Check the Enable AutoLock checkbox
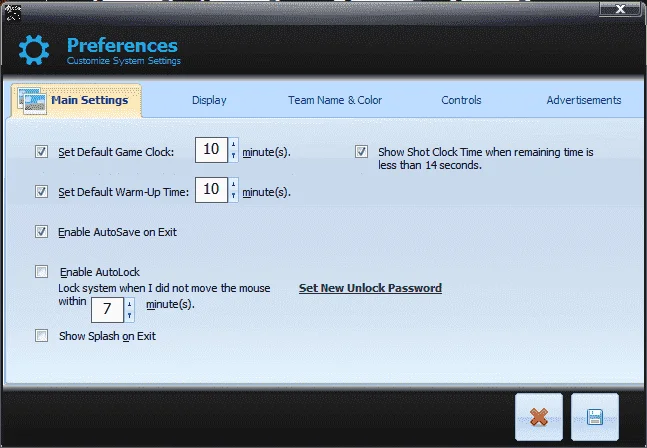This screenshot has width=647, height=448. tap(41, 271)
